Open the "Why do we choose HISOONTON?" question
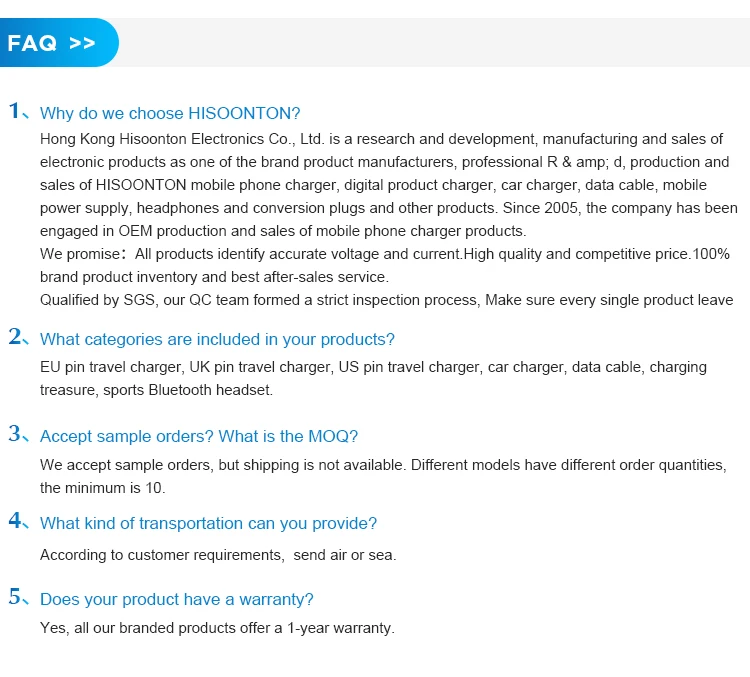 (x=170, y=113)
